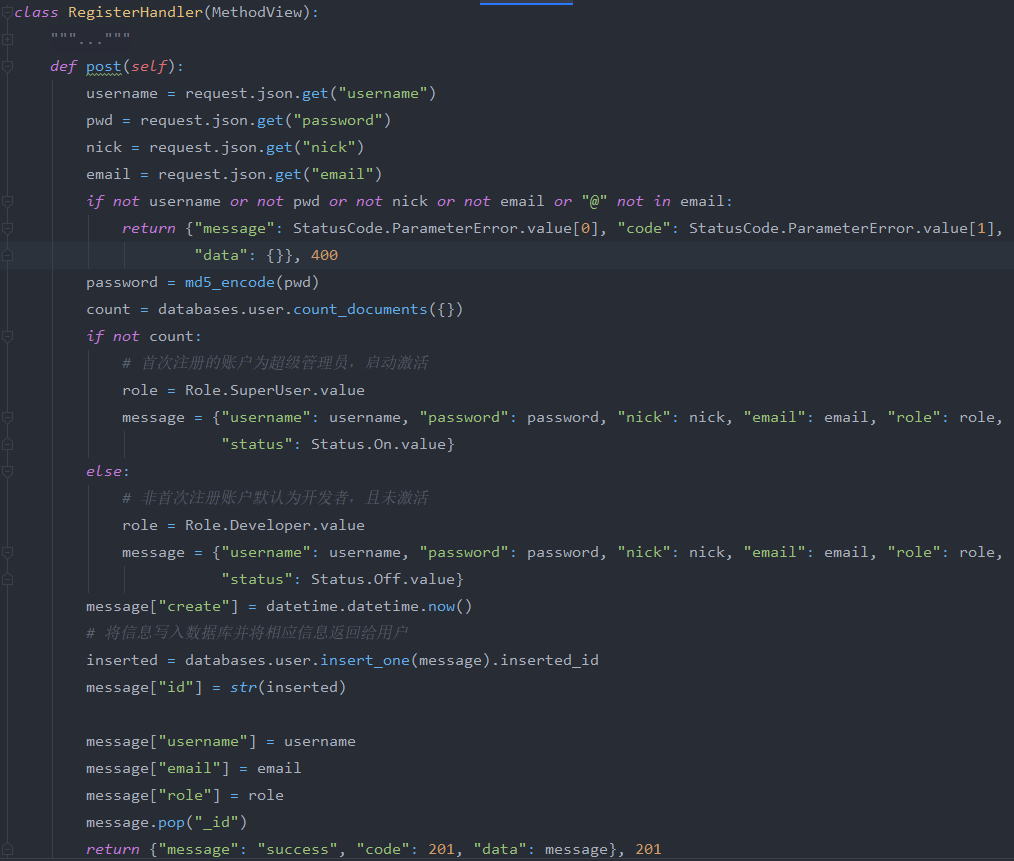Click fold end marker beside Status.On.value line
1014x861 pixels.
(x=7, y=444)
